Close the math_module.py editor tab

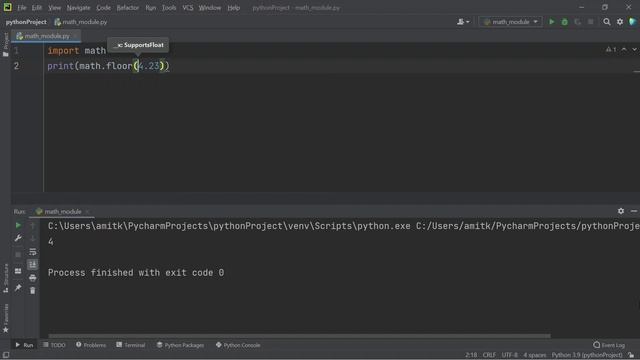pos(76,36)
